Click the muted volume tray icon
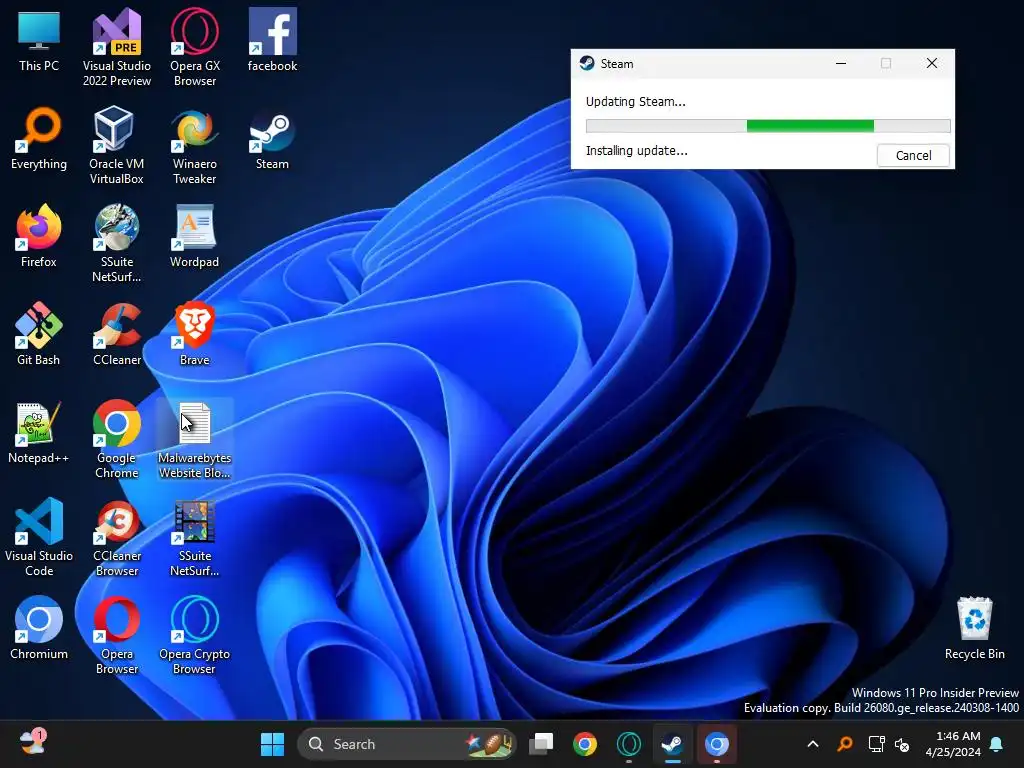The width and height of the screenshot is (1024, 768). (x=902, y=744)
